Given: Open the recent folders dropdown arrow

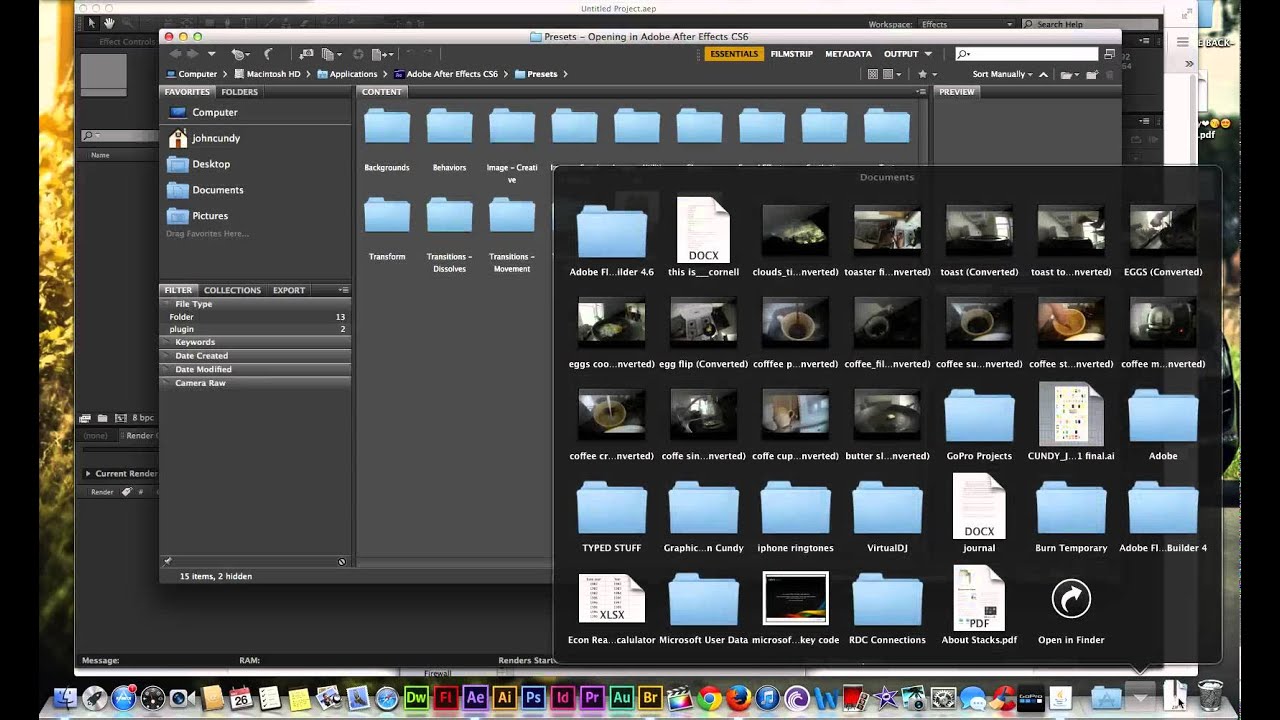Looking at the screenshot, I should [x=211, y=54].
